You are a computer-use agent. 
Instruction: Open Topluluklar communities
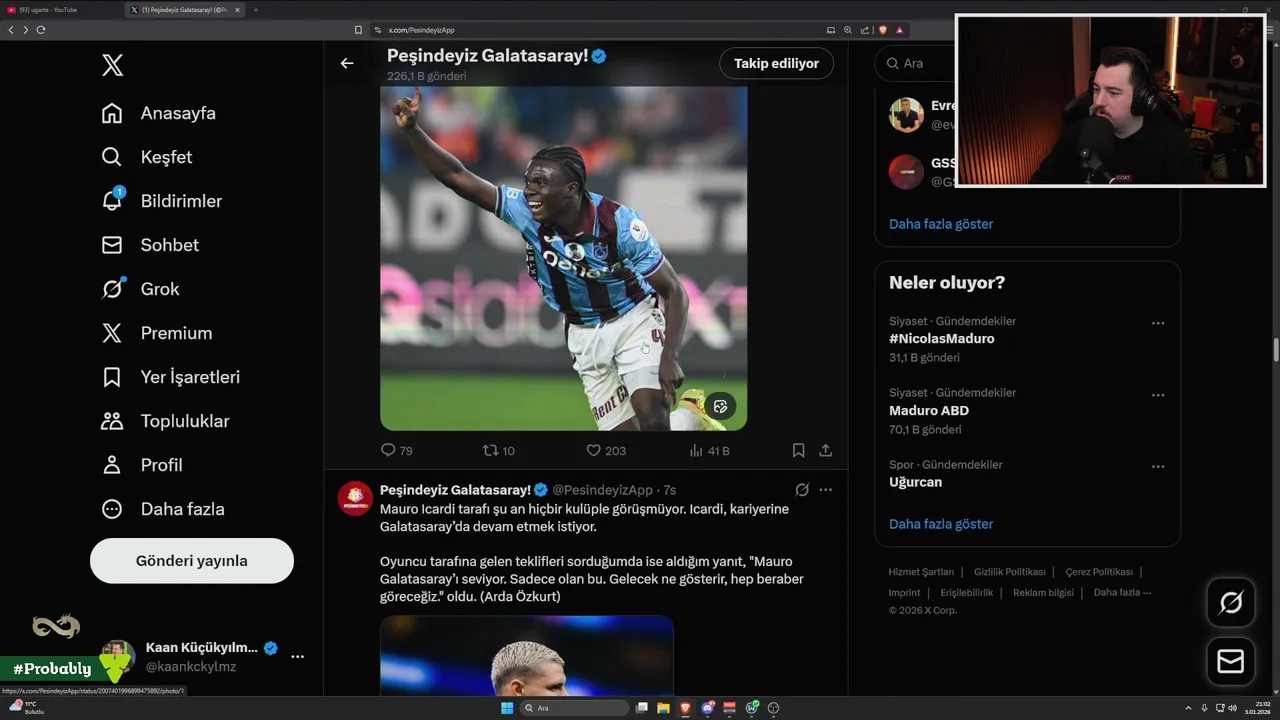tap(166, 421)
